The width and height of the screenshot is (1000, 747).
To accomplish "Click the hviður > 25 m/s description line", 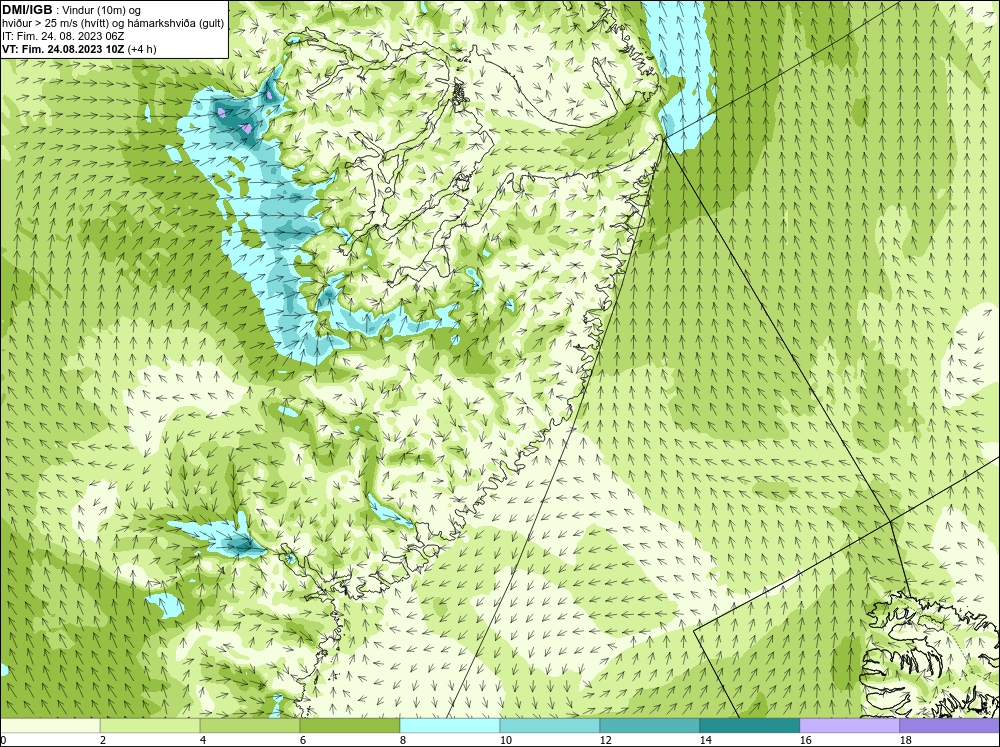I will (113, 23).
